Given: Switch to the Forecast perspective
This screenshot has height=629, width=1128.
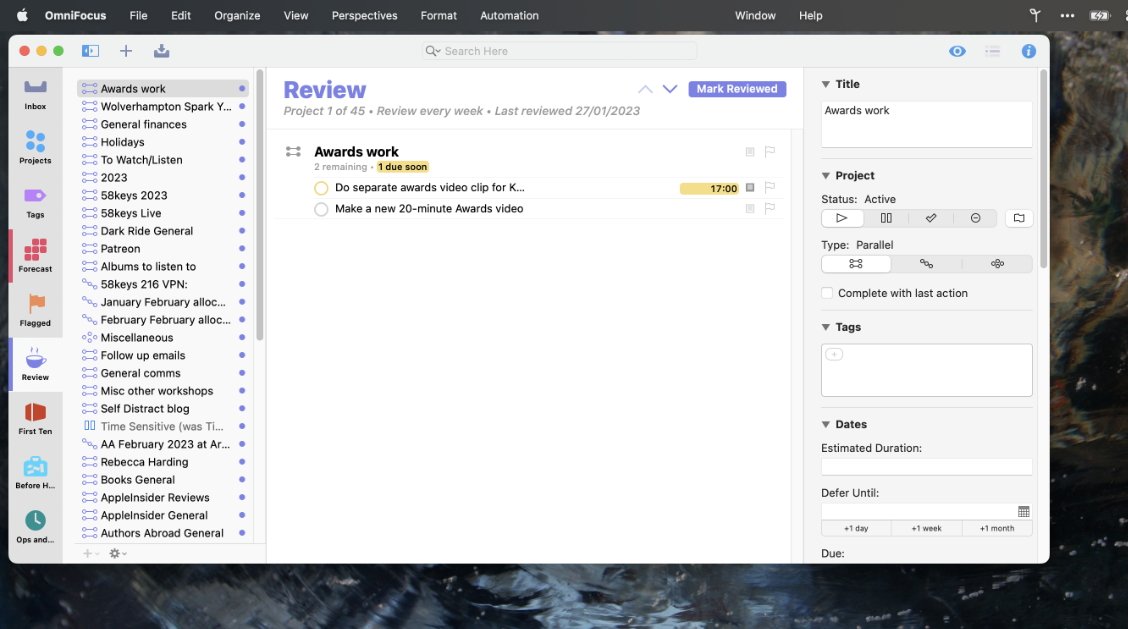Looking at the screenshot, I should 35,255.
